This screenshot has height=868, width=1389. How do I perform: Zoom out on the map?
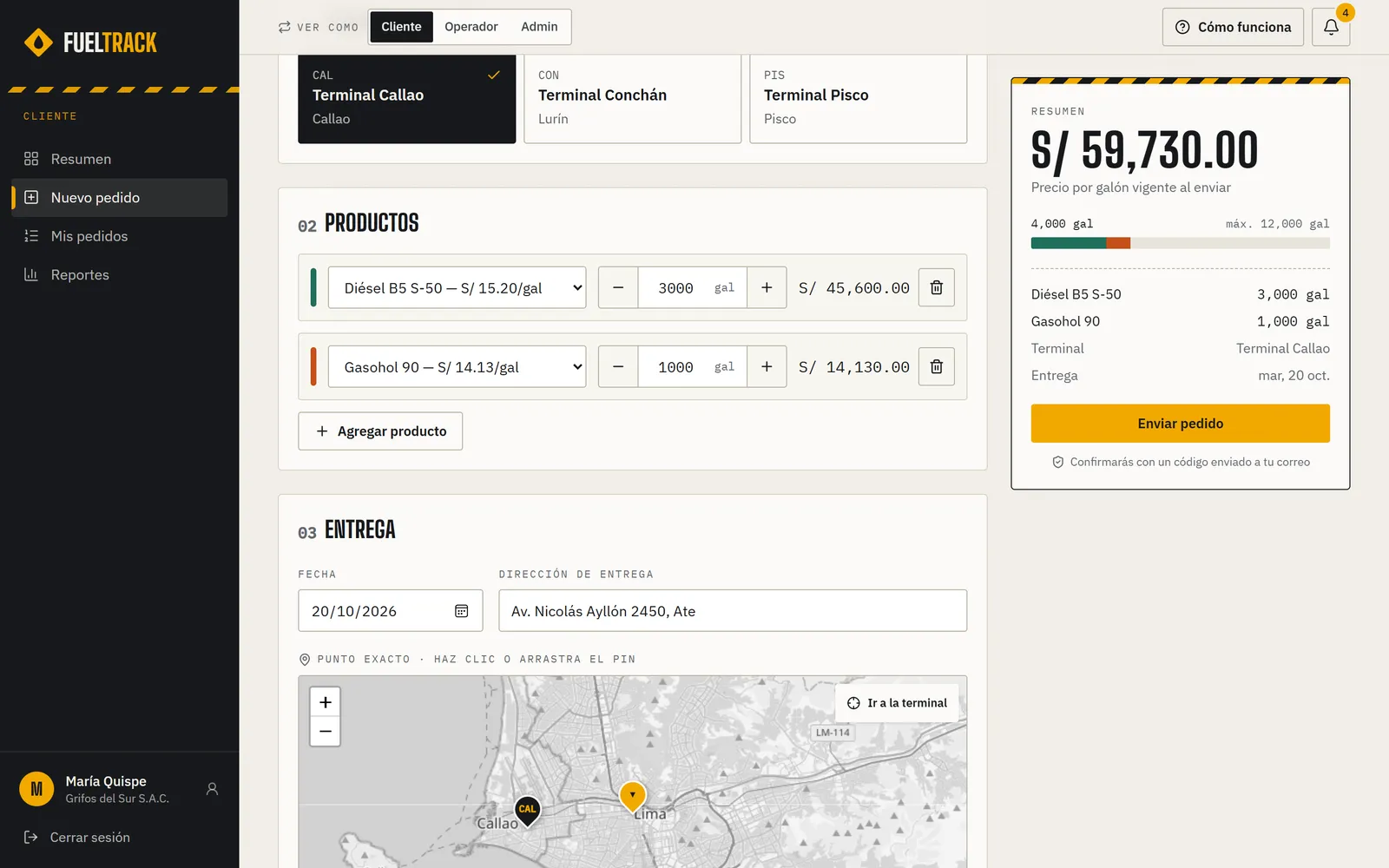(326, 732)
